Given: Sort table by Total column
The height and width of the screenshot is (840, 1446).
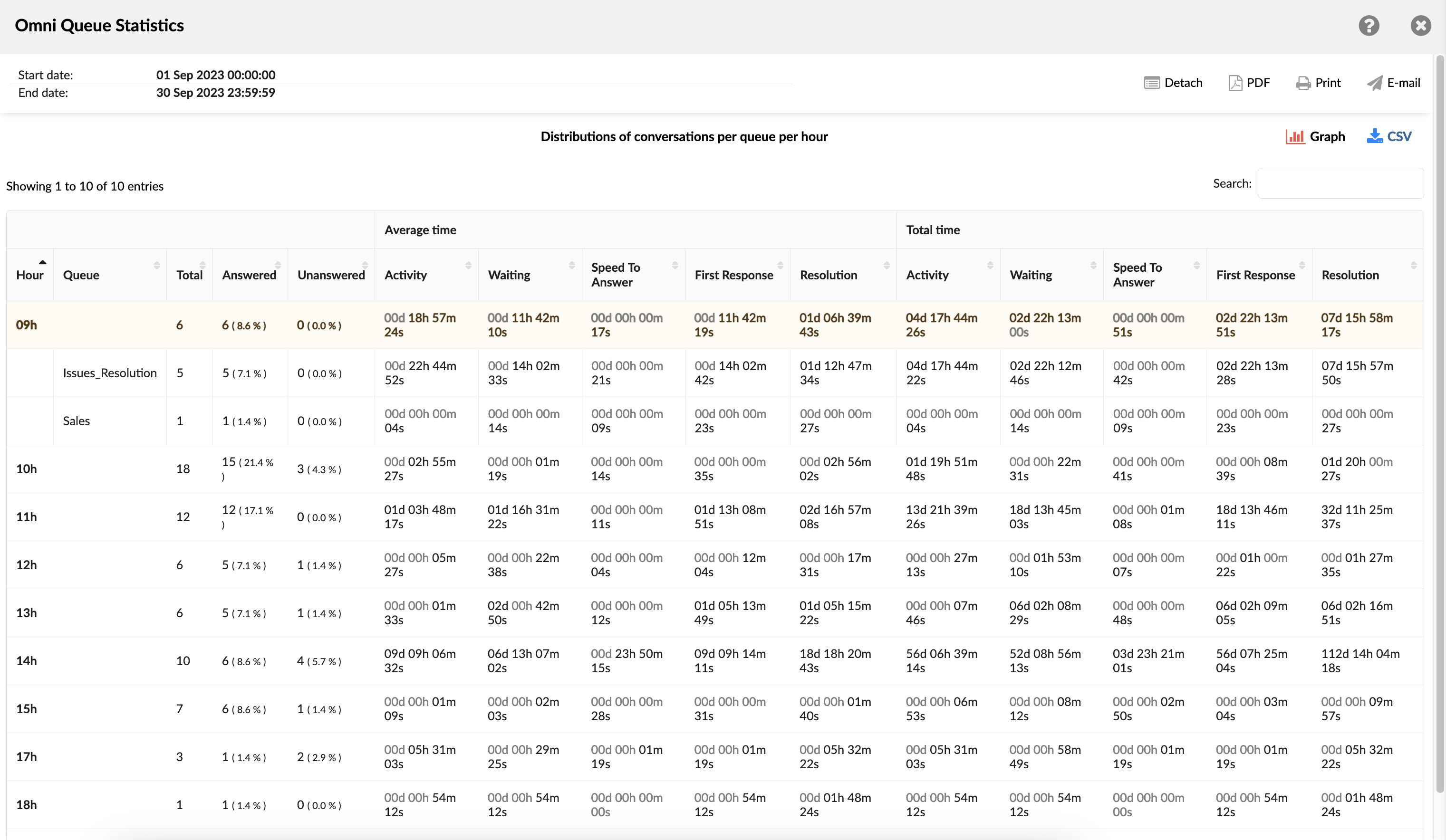Looking at the screenshot, I should coord(189,275).
